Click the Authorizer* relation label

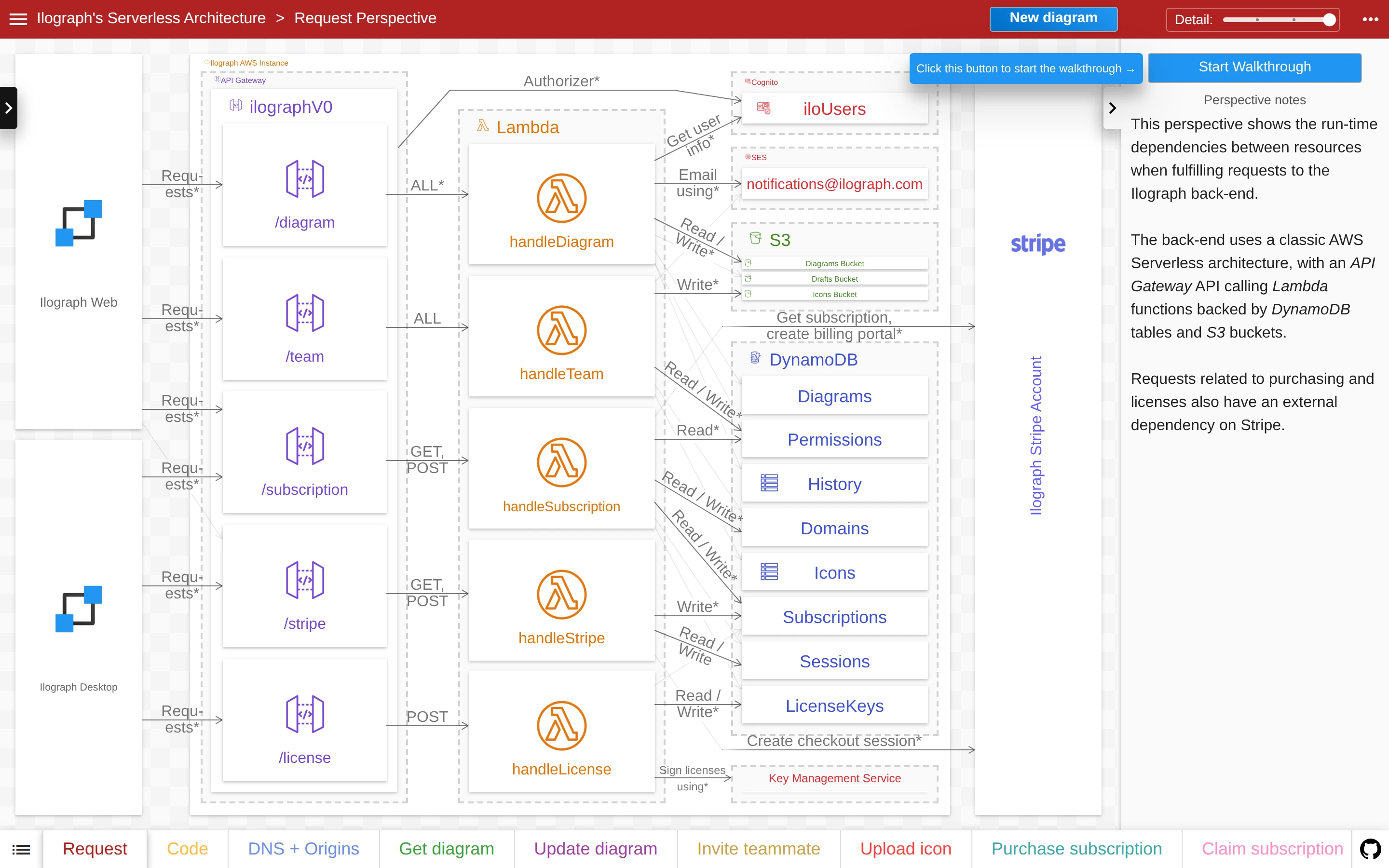click(x=561, y=81)
